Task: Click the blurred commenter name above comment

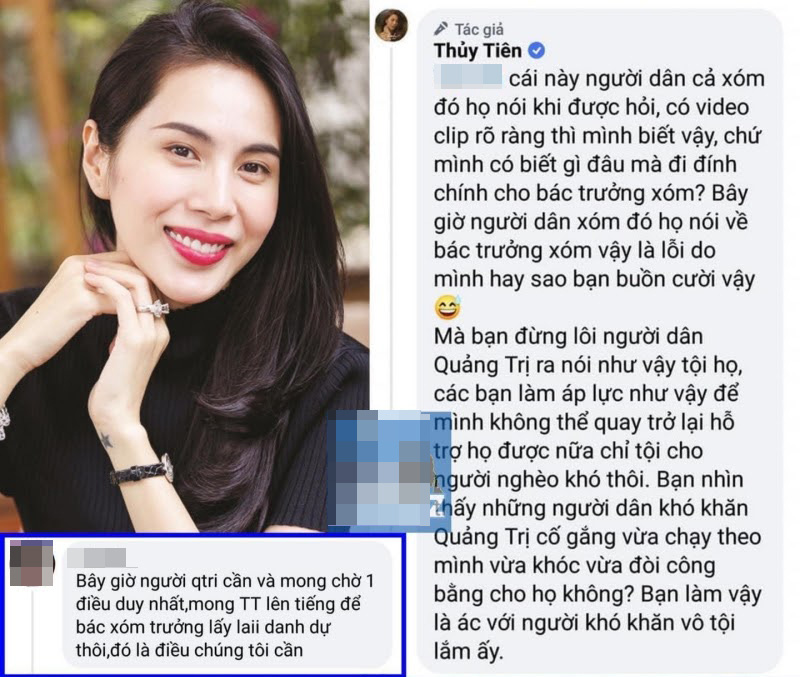Action: [97, 557]
